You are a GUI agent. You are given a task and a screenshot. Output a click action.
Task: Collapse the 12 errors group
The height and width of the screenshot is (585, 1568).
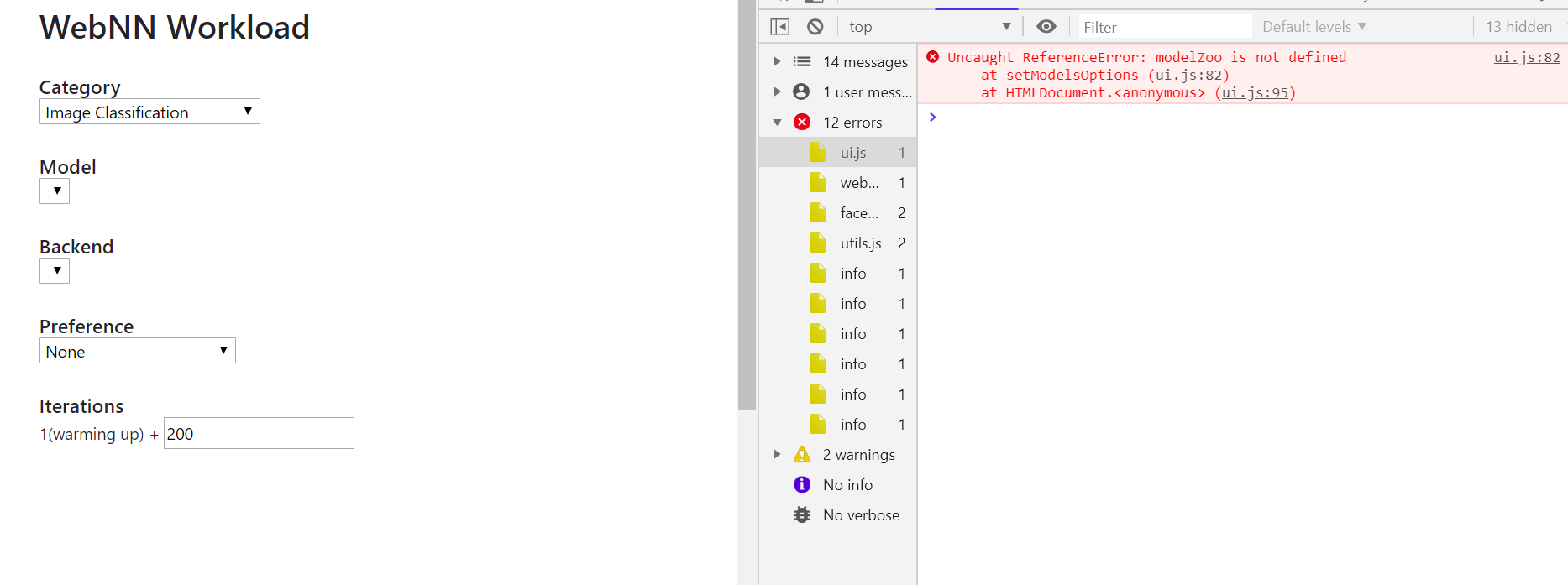(x=777, y=122)
